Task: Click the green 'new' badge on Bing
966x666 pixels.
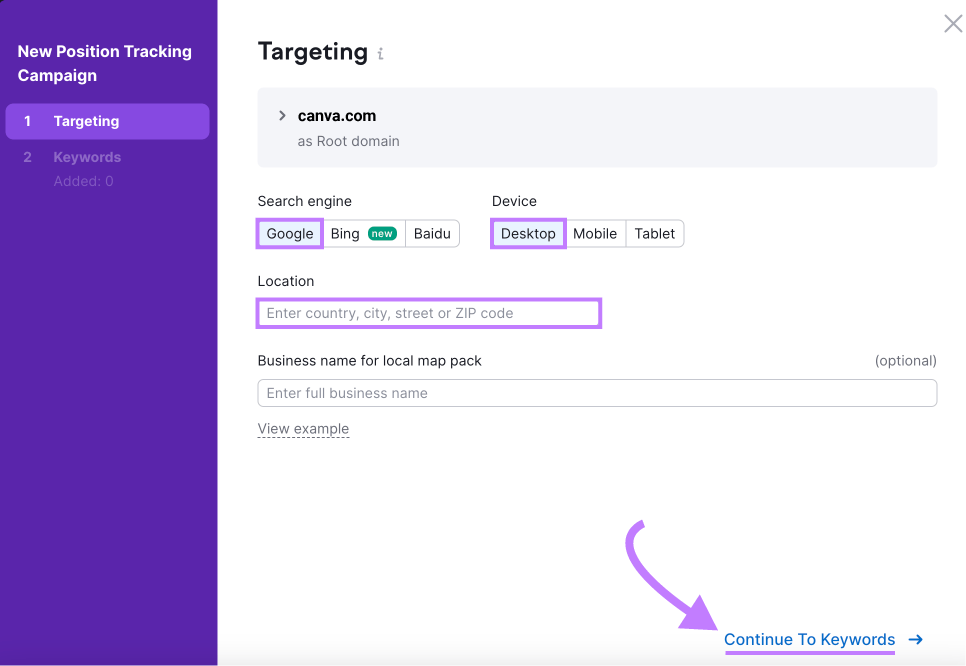Action: tap(381, 233)
